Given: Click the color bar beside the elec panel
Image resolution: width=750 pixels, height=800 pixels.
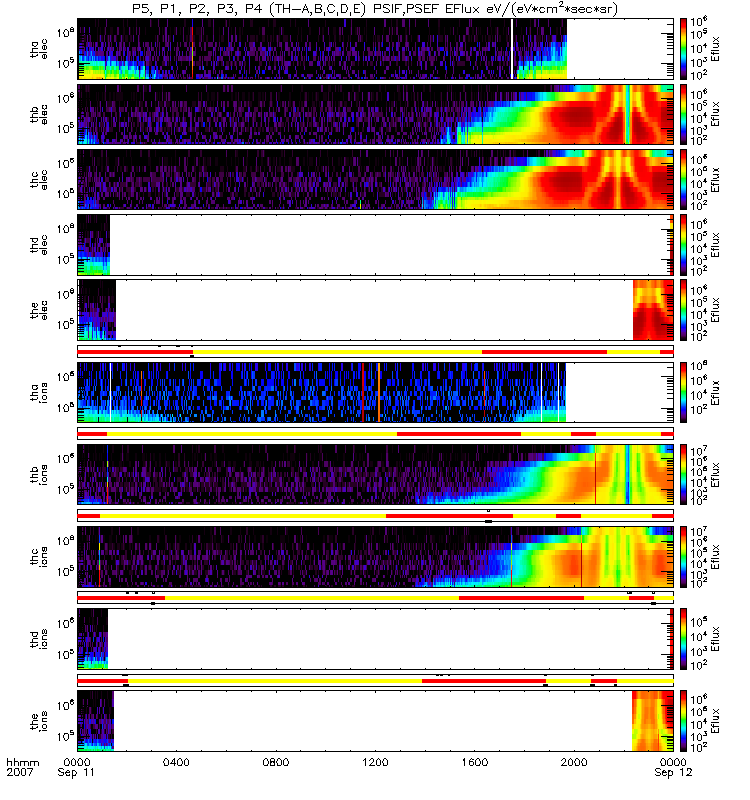Looking at the screenshot, I should click(x=684, y=310).
